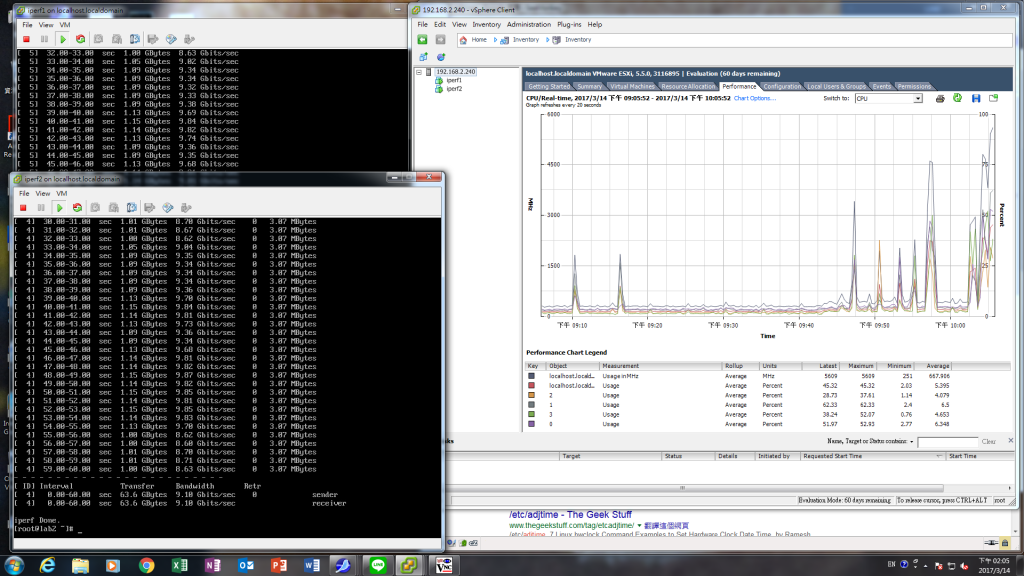
Task: Power on iperf1 with the green play icon
Action: (63, 39)
